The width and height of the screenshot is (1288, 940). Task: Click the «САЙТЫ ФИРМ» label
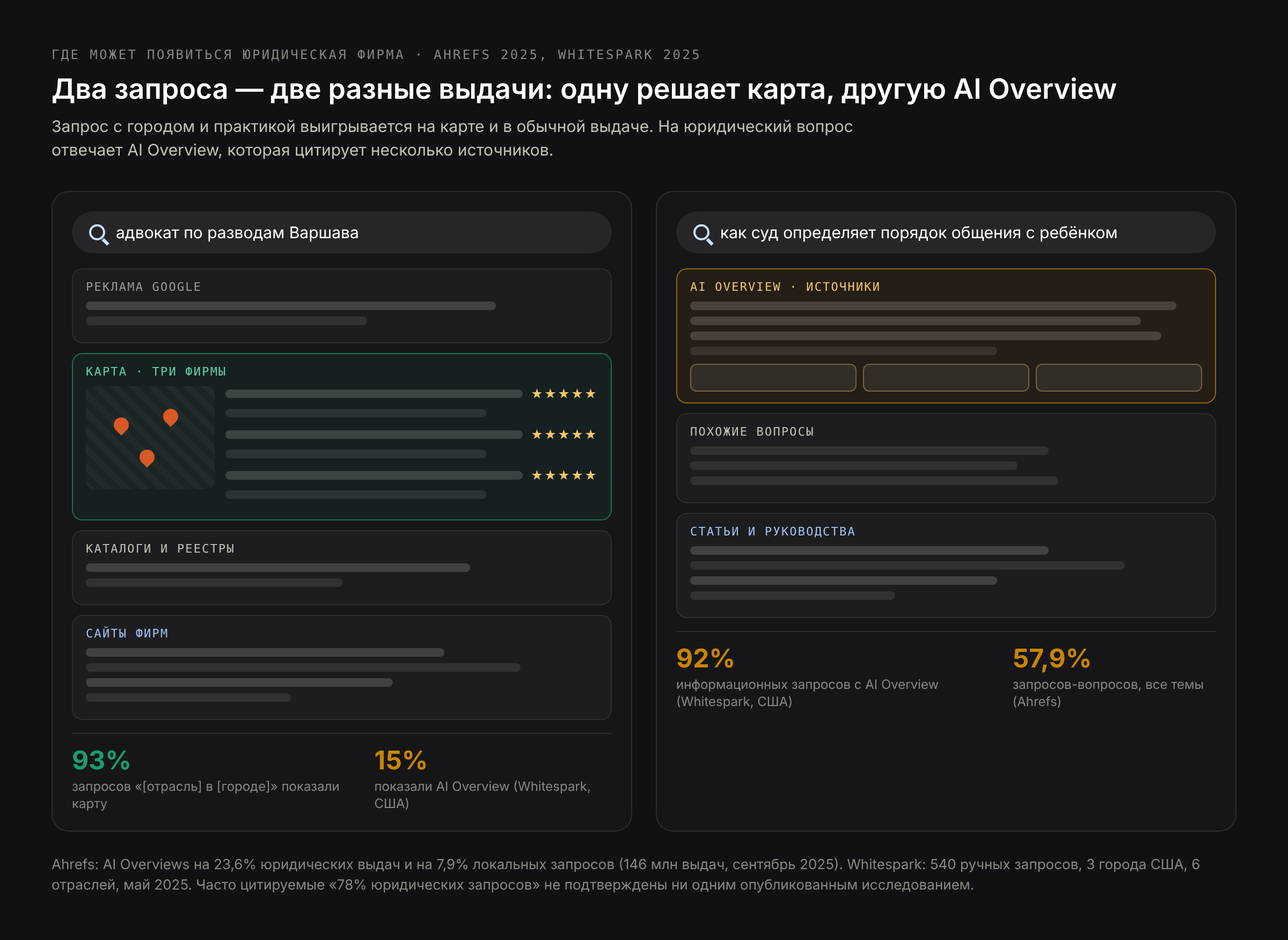pos(127,633)
